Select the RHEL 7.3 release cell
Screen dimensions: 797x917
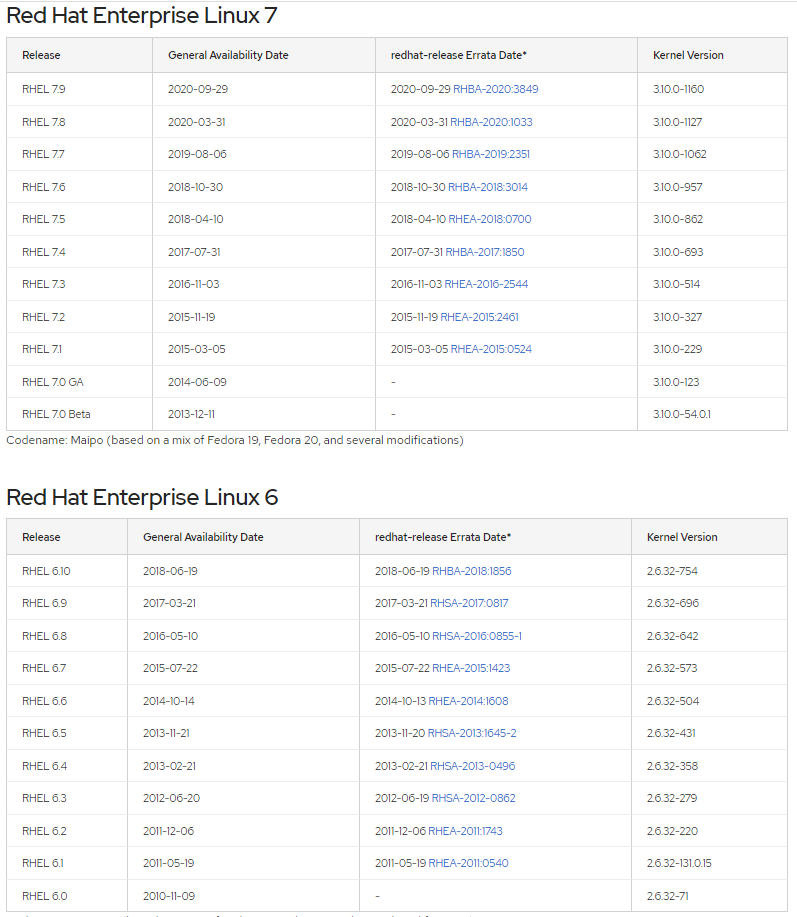[x=80, y=284]
